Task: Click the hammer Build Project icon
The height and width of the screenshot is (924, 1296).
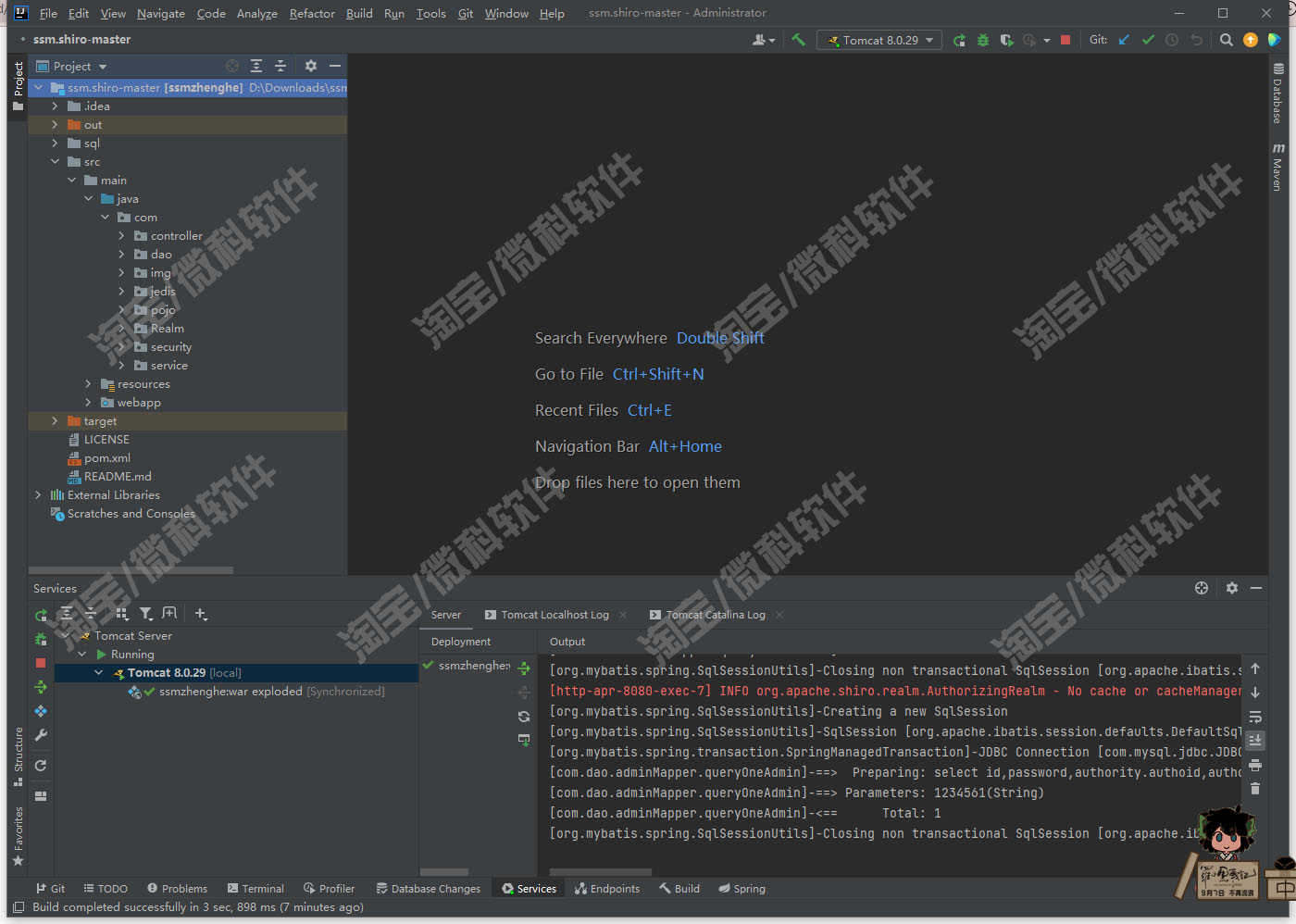Action: tap(798, 40)
